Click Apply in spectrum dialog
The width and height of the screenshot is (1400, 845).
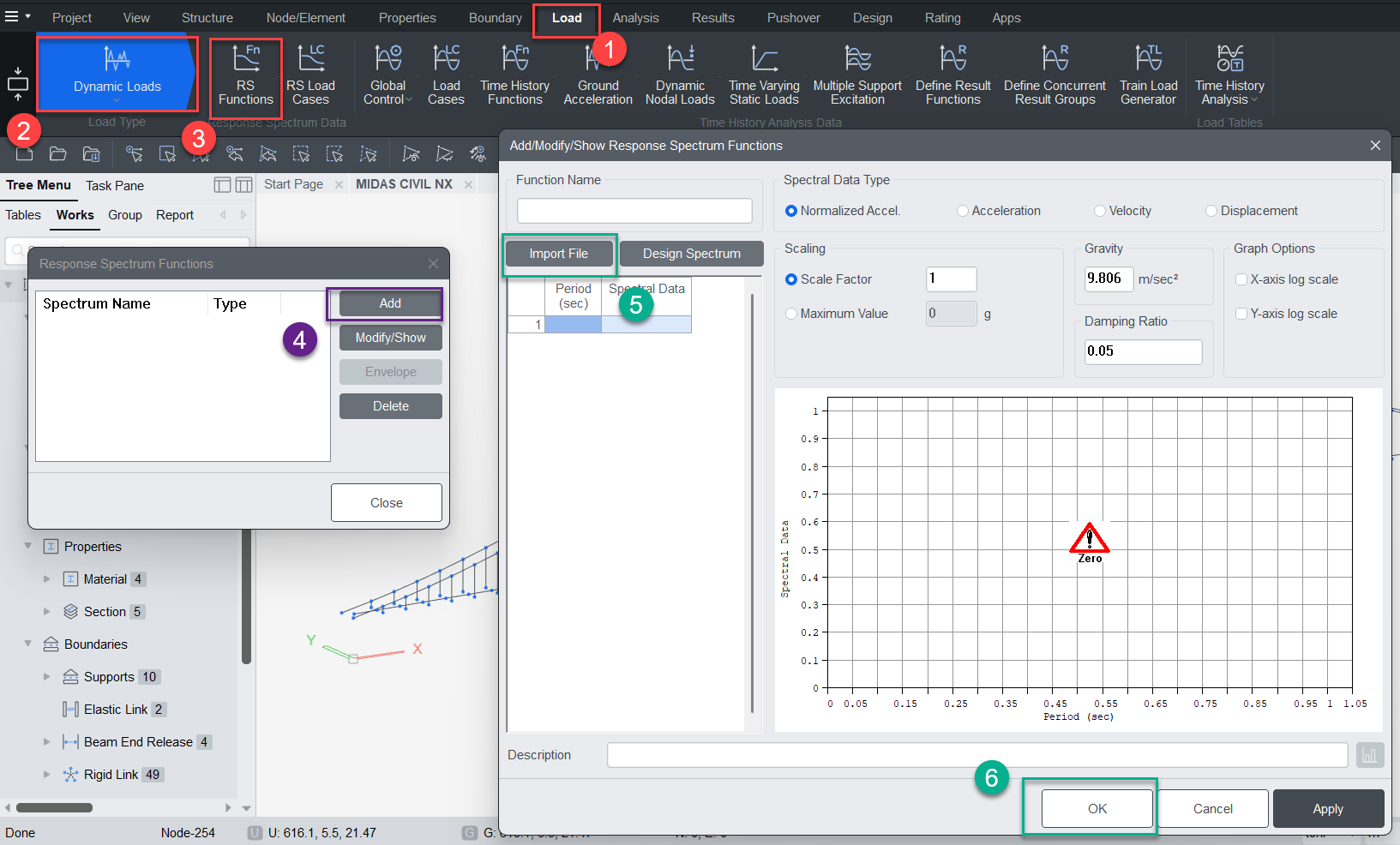coord(1328,808)
